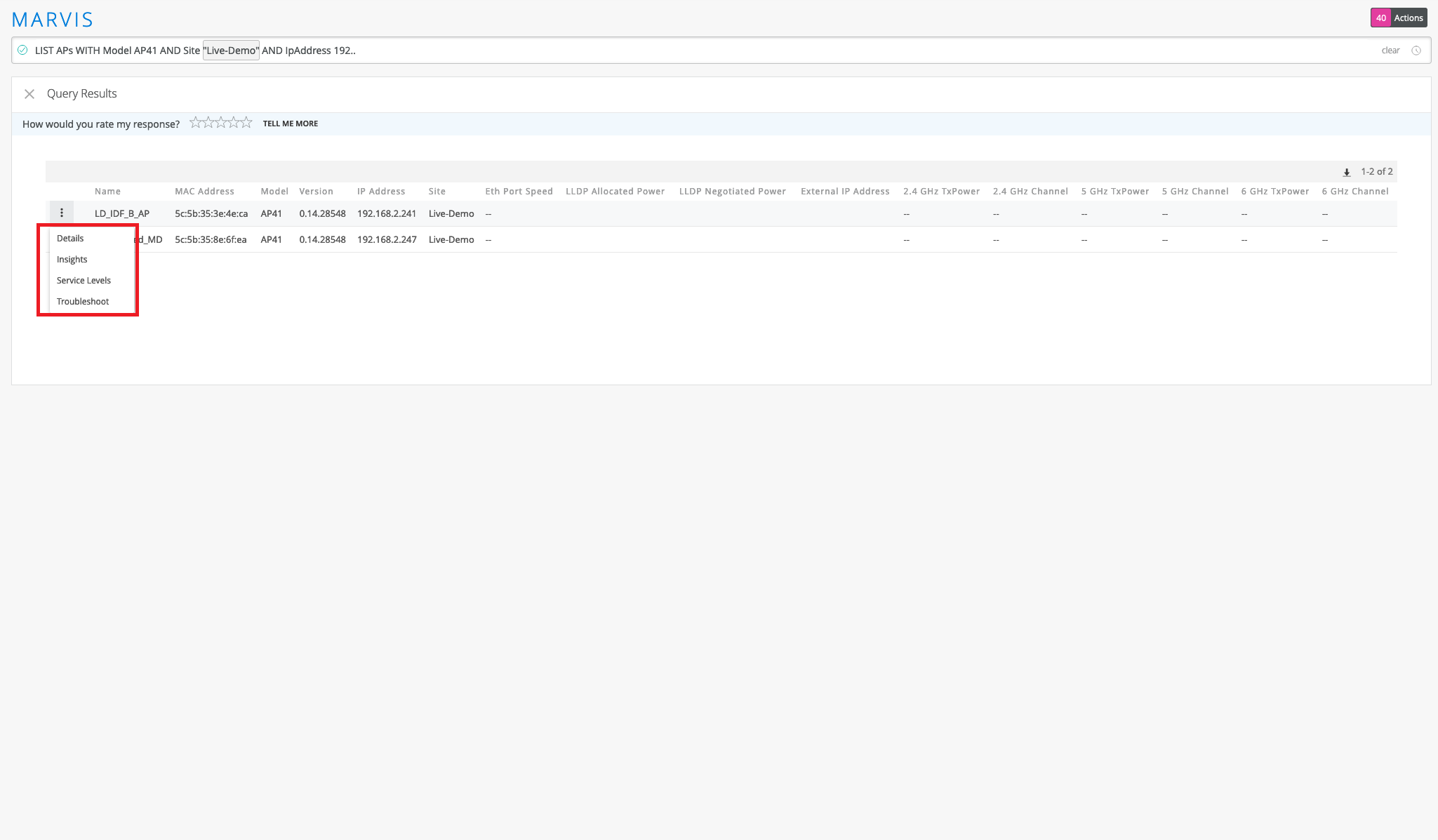Click TELL ME MORE feedback link
1438x840 pixels.
(291, 124)
